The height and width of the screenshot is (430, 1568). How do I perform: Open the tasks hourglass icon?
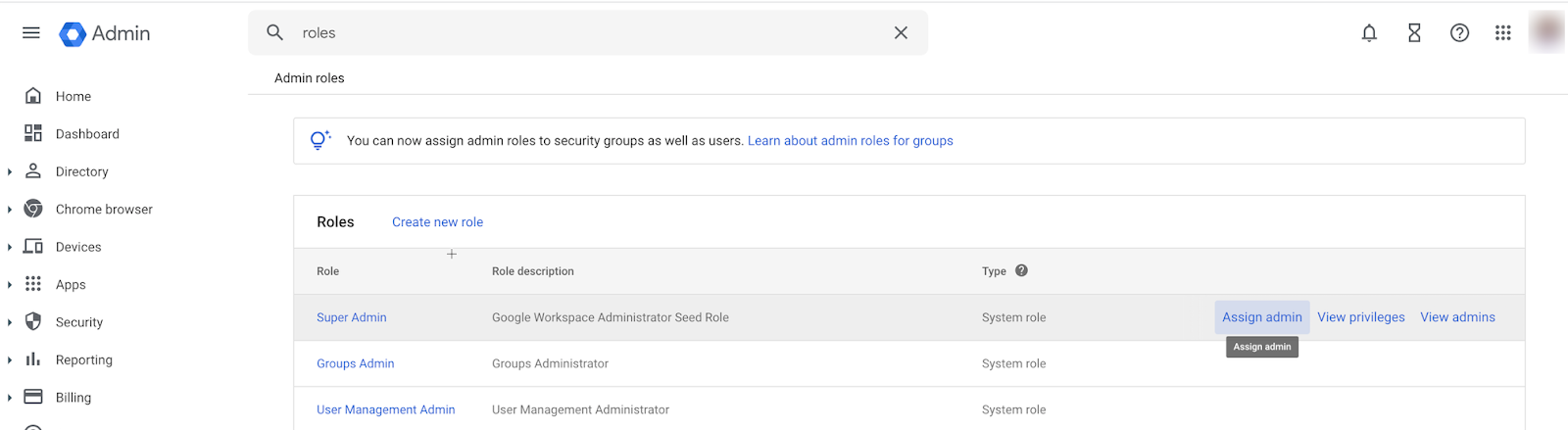tap(1414, 33)
